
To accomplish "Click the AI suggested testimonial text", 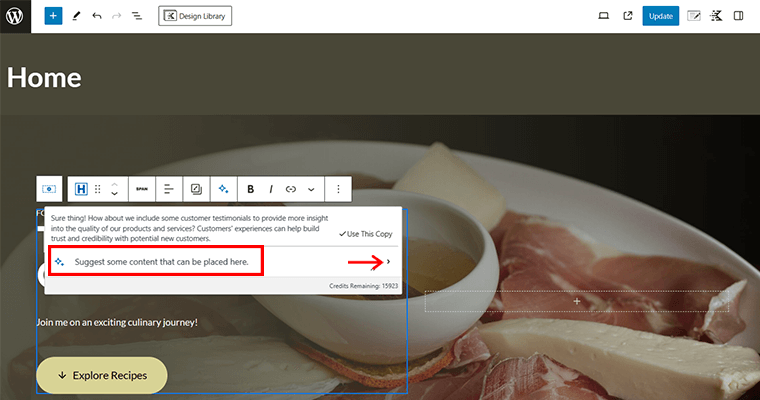I will click(190, 228).
